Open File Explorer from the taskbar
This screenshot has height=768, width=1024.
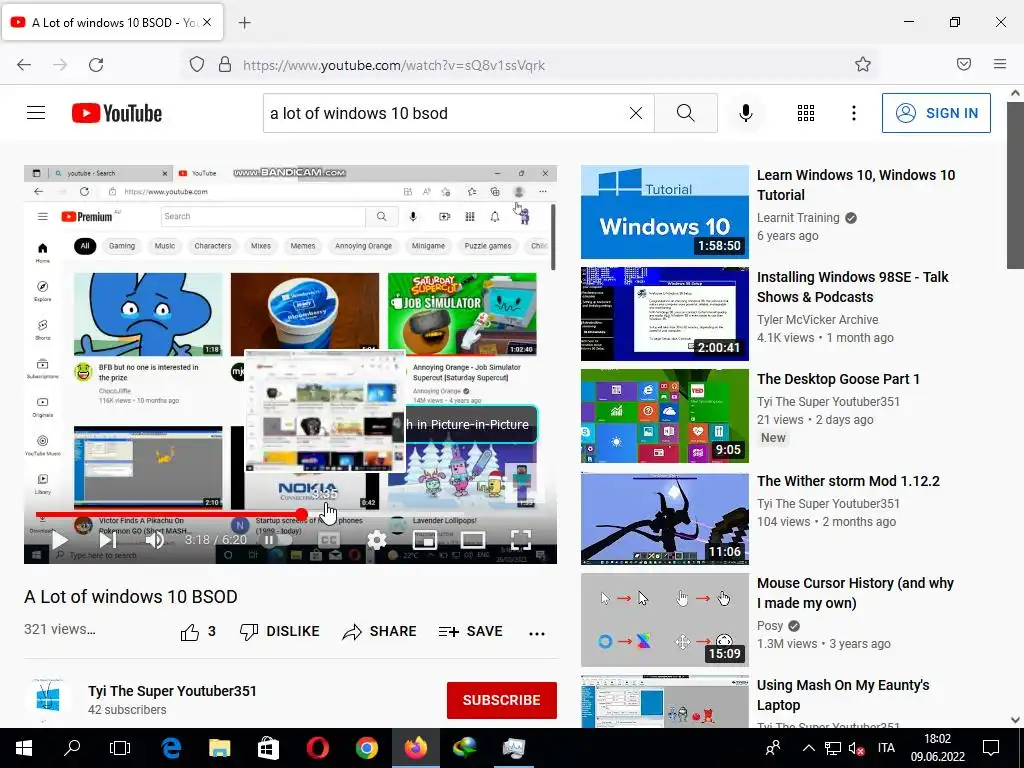pos(219,748)
